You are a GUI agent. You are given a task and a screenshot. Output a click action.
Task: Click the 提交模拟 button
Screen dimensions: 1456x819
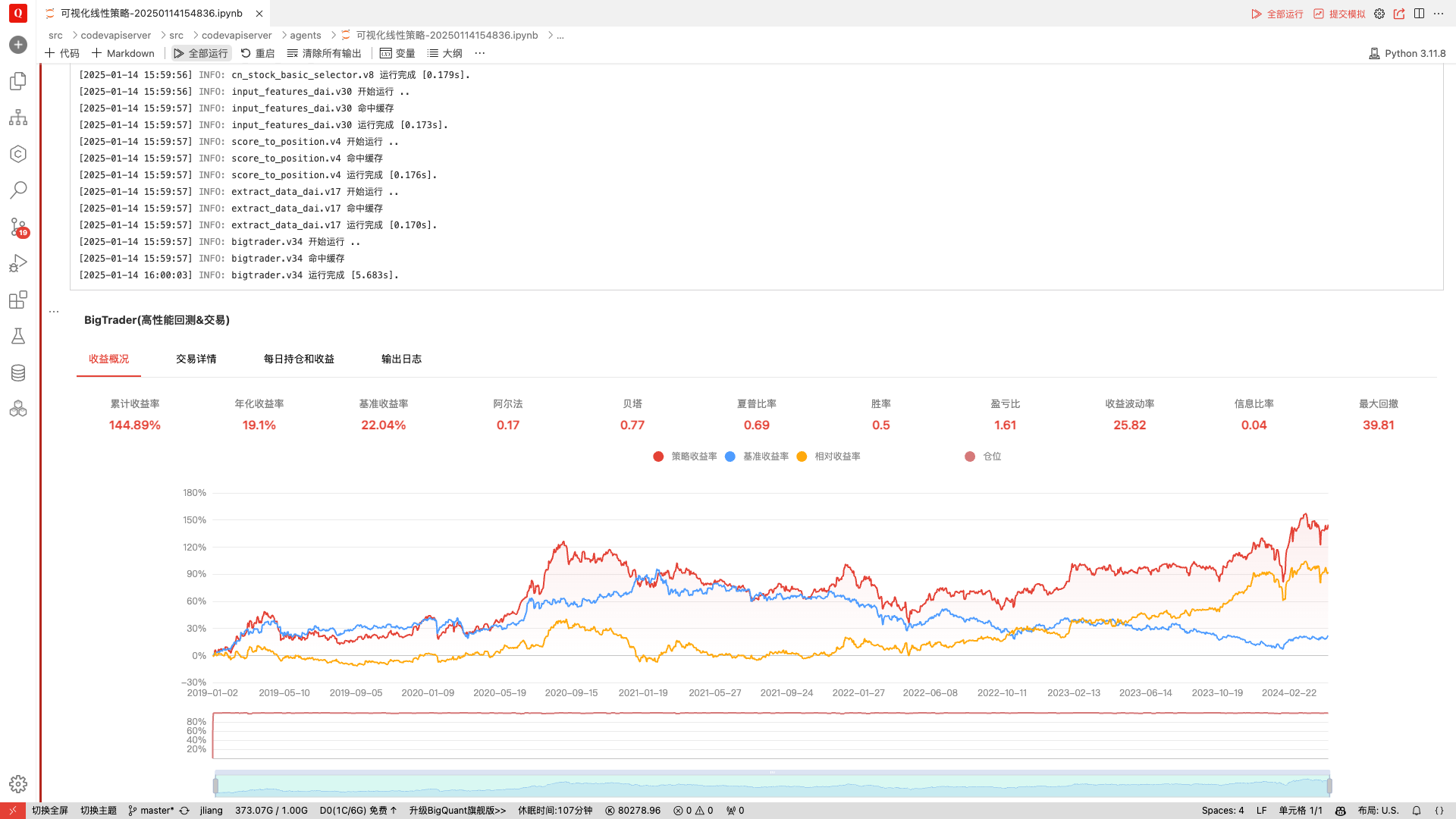pos(1340,14)
